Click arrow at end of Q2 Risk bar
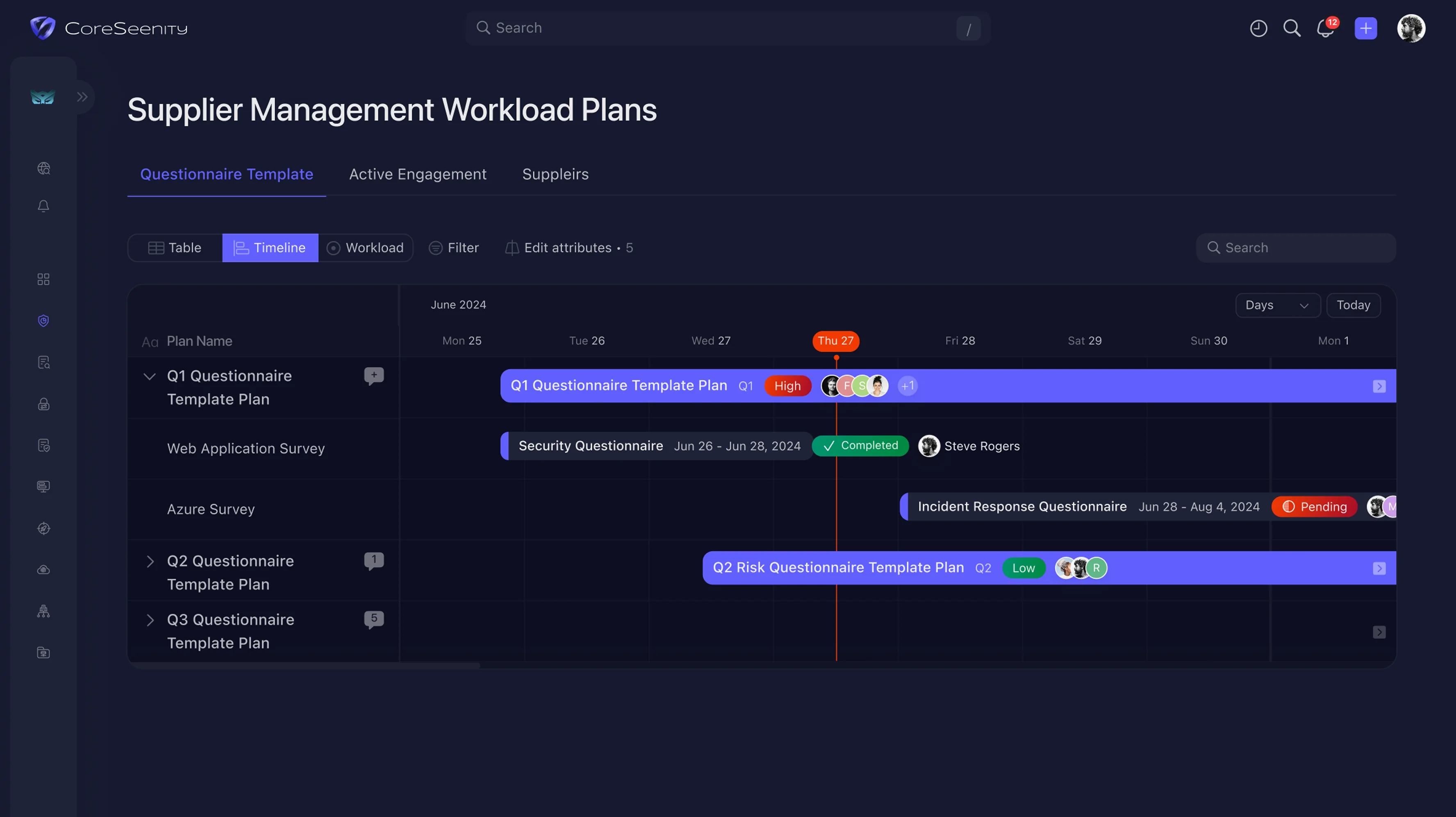This screenshot has width=1456, height=817. point(1379,568)
